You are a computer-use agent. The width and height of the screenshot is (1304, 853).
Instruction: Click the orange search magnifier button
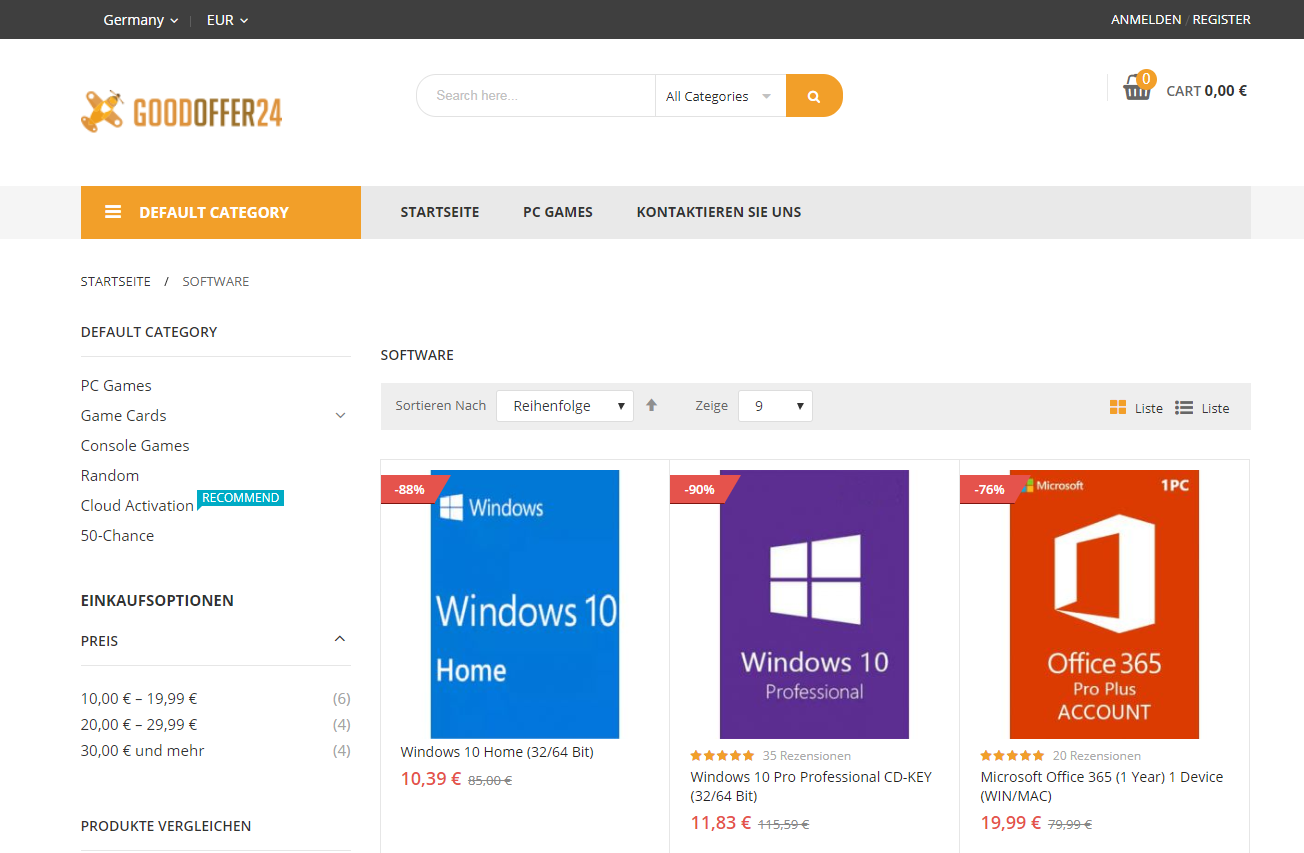[814, 96]
